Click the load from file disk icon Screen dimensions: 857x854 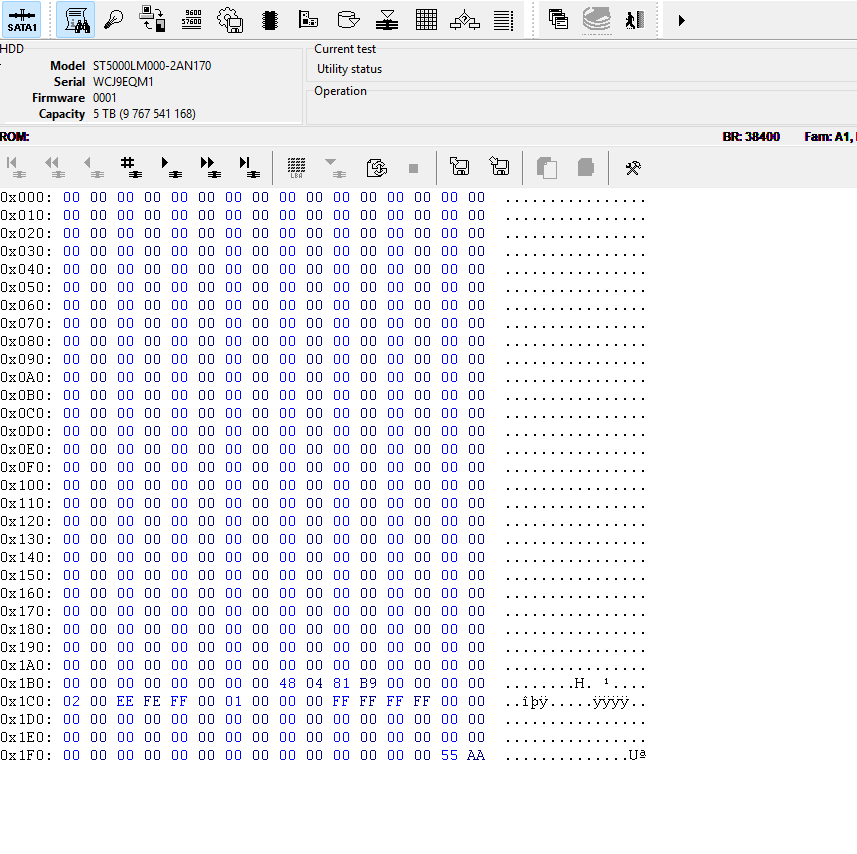pyautogui.click(x=460, y=167)
